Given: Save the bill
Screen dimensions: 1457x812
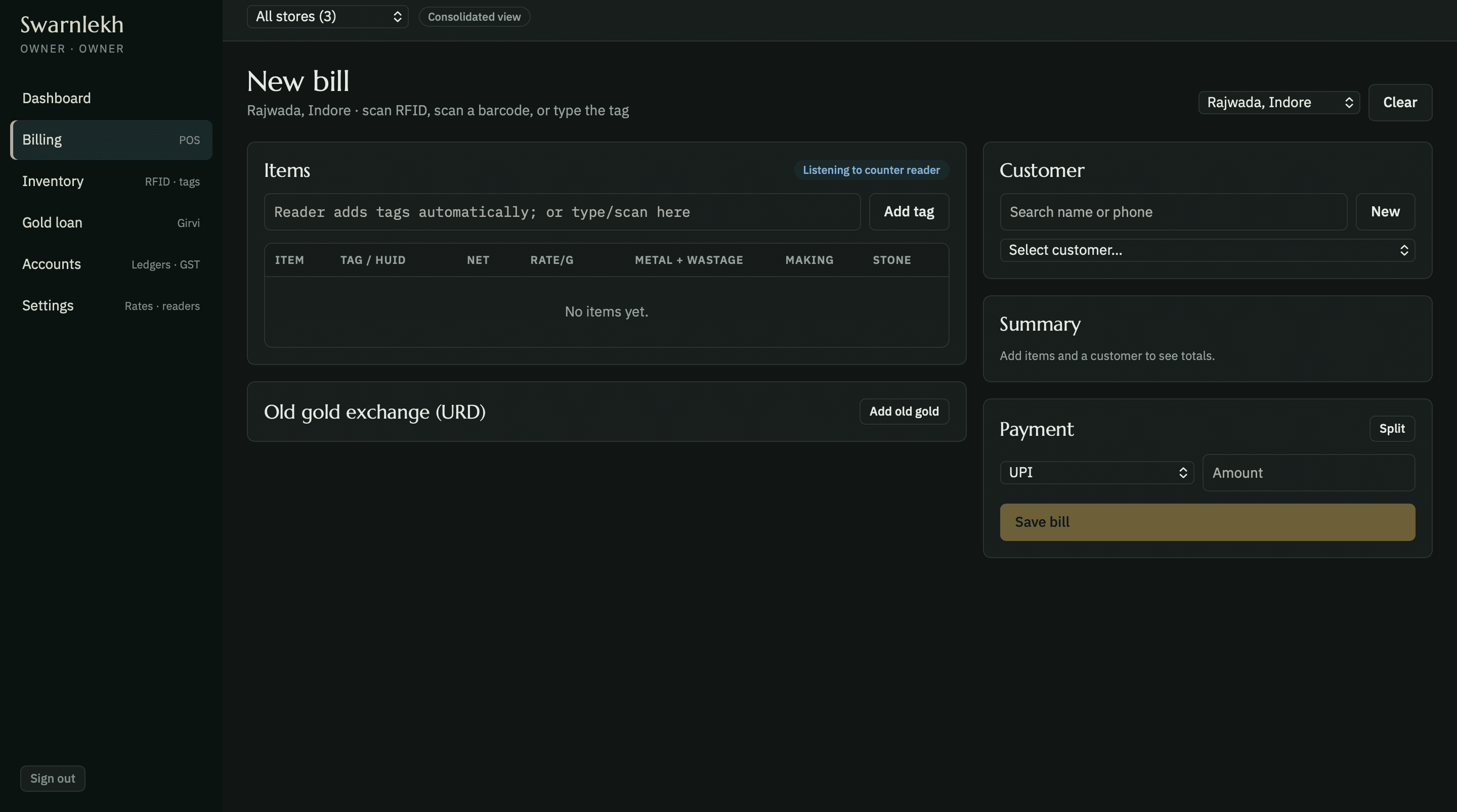Looking at the screenshot, I should click(x=1207, y=522).
